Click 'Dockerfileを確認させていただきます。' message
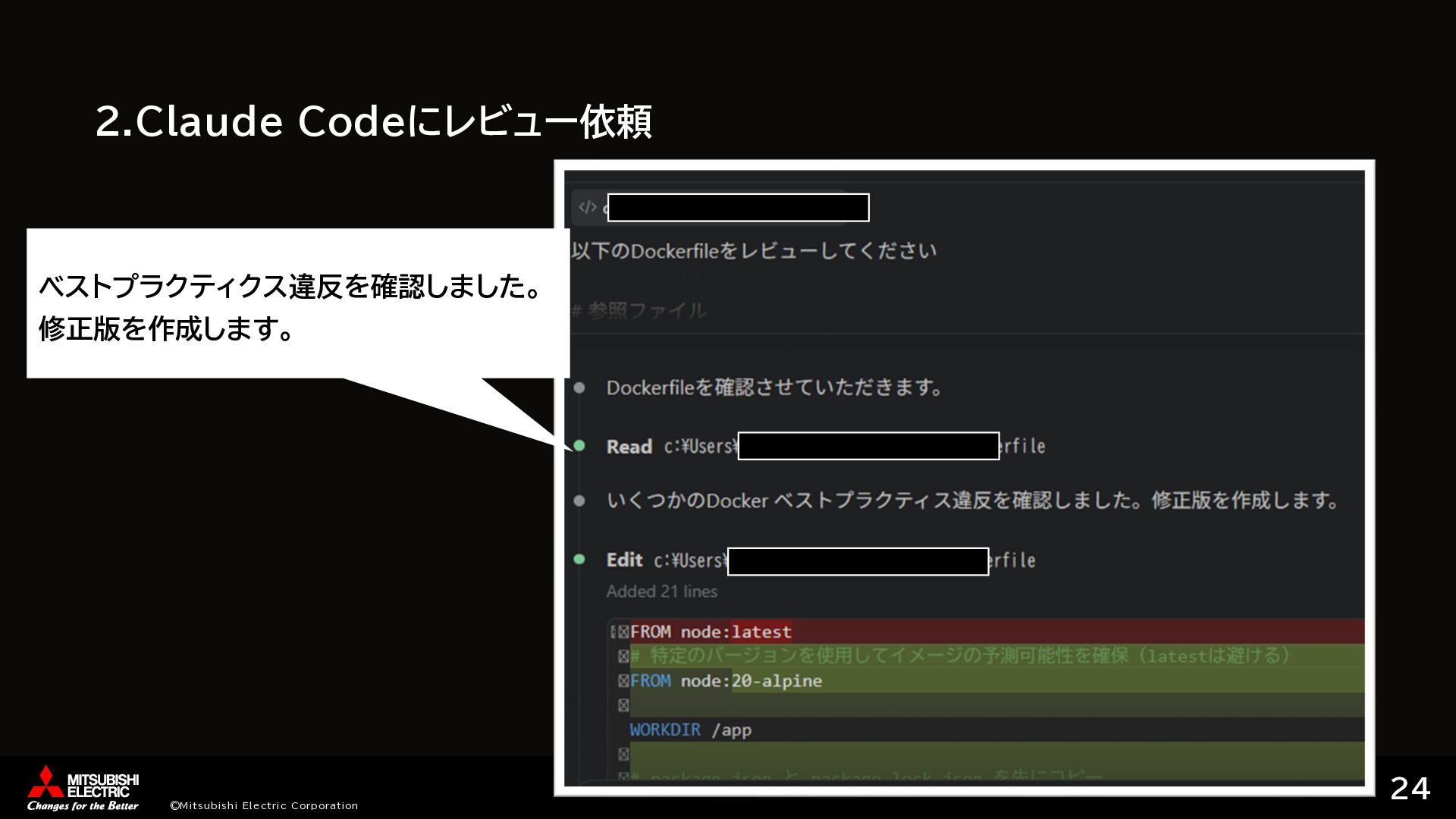Viewport: 1456px width, 819px height. (774, 388)
